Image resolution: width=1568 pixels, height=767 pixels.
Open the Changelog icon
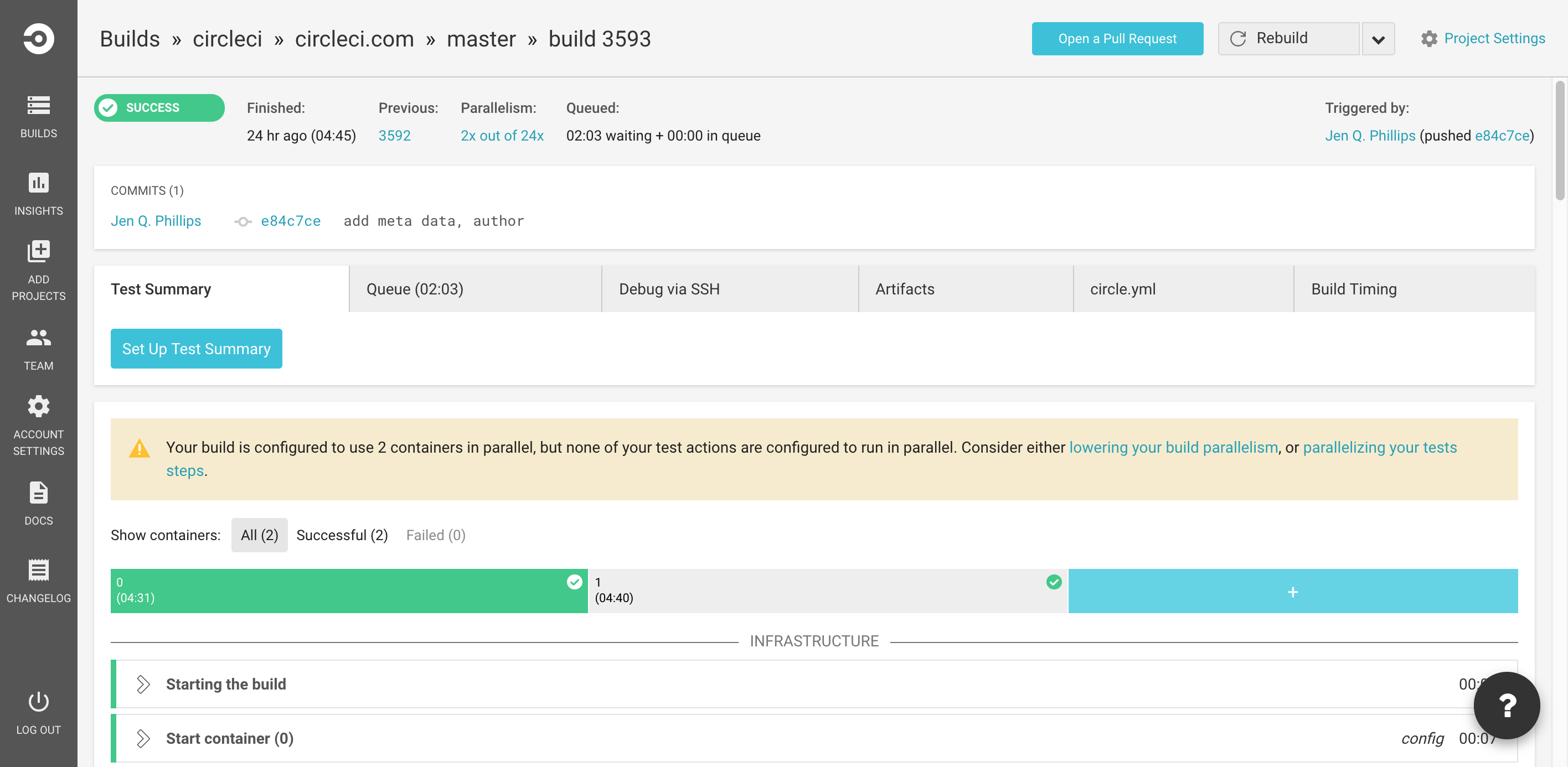click(x=38, y=571)
